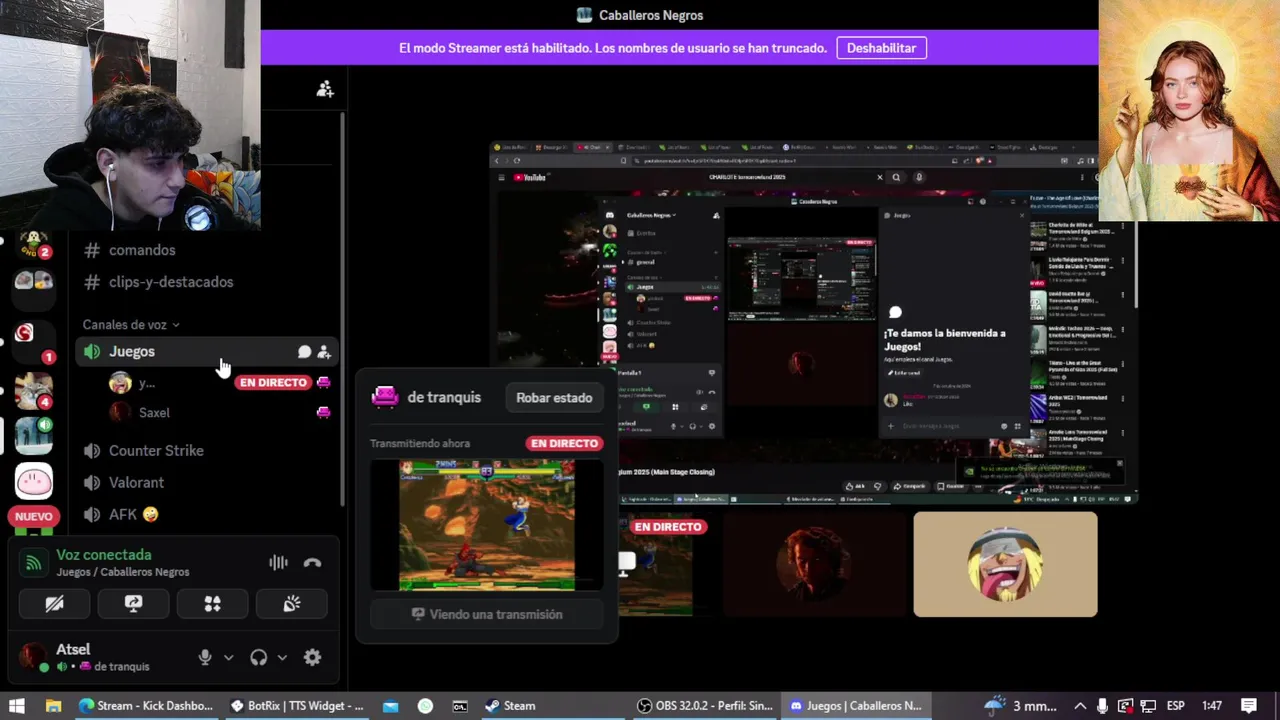Open noise suppression waveform icon
The height and width of the screenshot is (720, 1280).
click(278, 563)
